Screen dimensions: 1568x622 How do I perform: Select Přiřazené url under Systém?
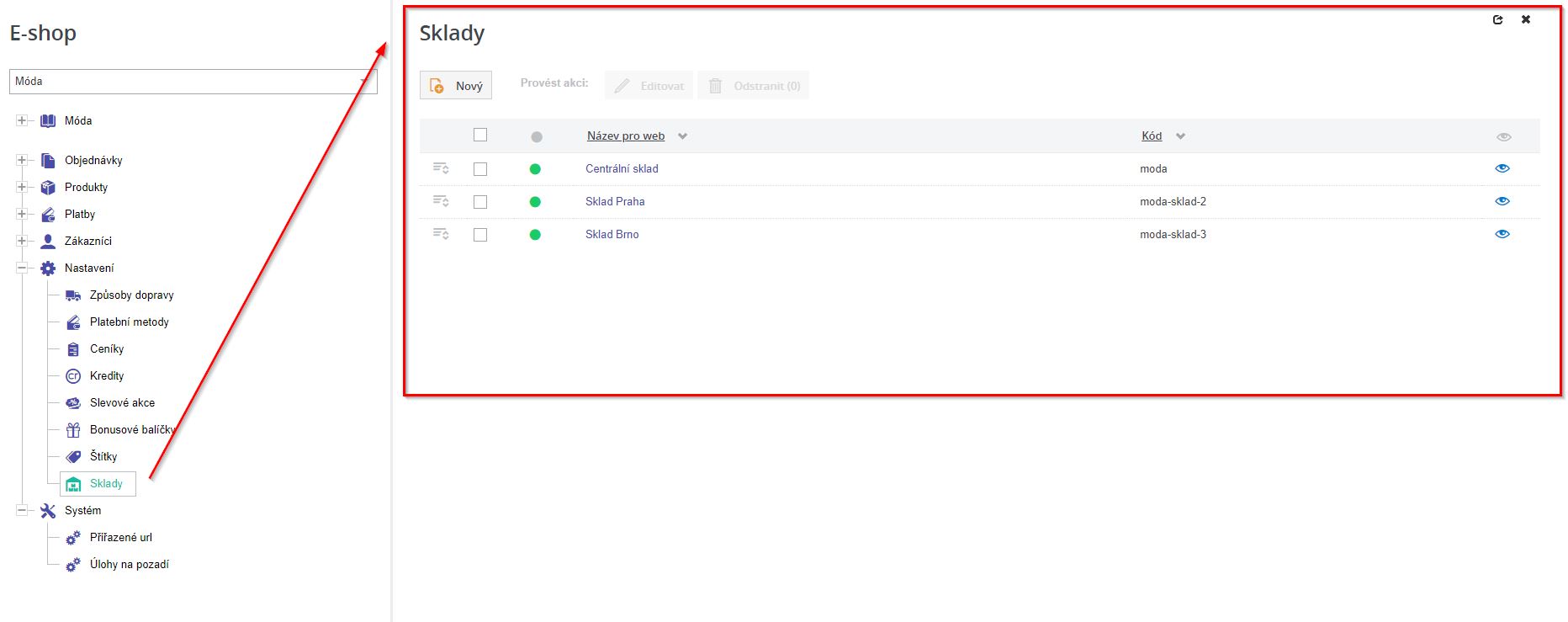(120, 538)
